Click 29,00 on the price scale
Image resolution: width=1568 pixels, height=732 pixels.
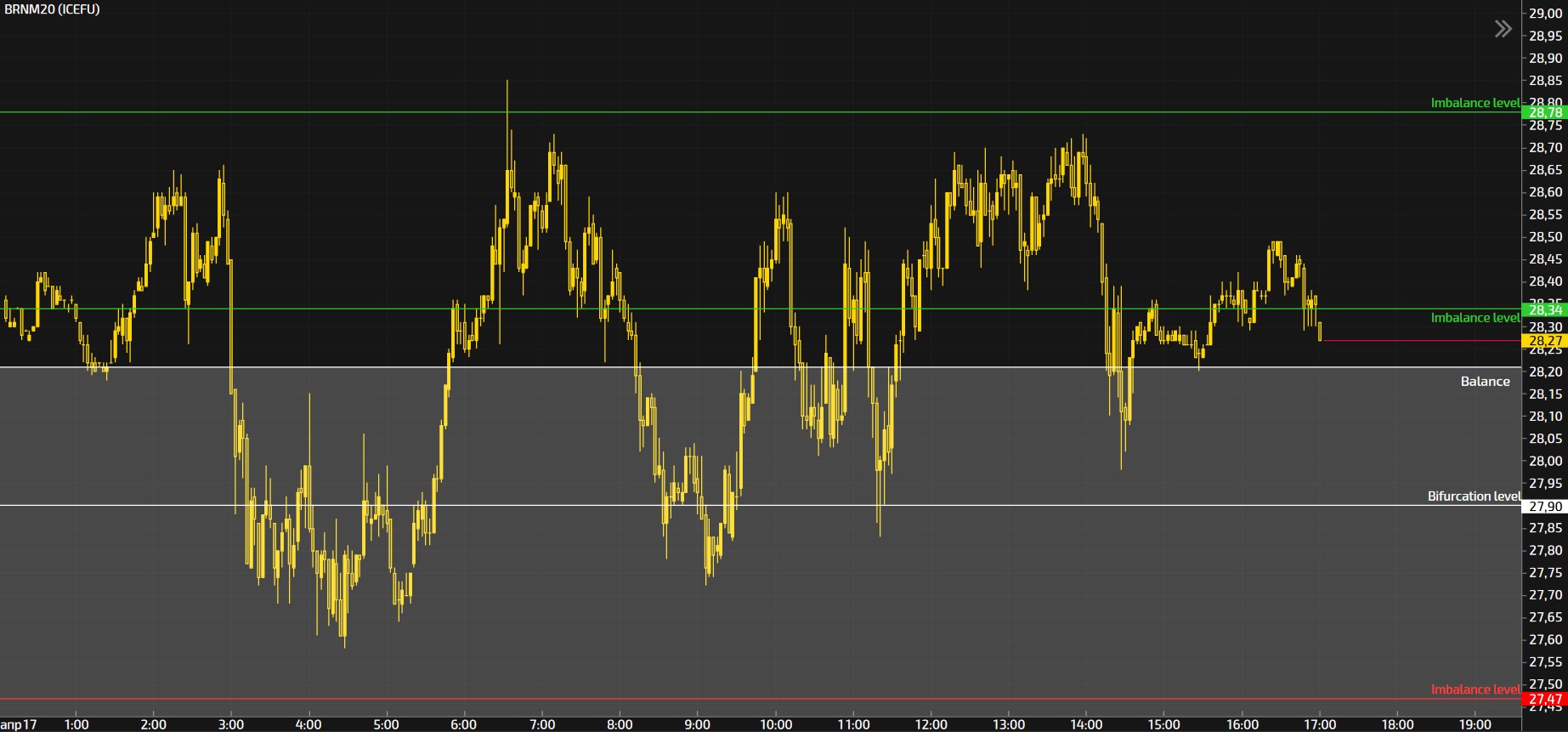[x=1545, y=14]
